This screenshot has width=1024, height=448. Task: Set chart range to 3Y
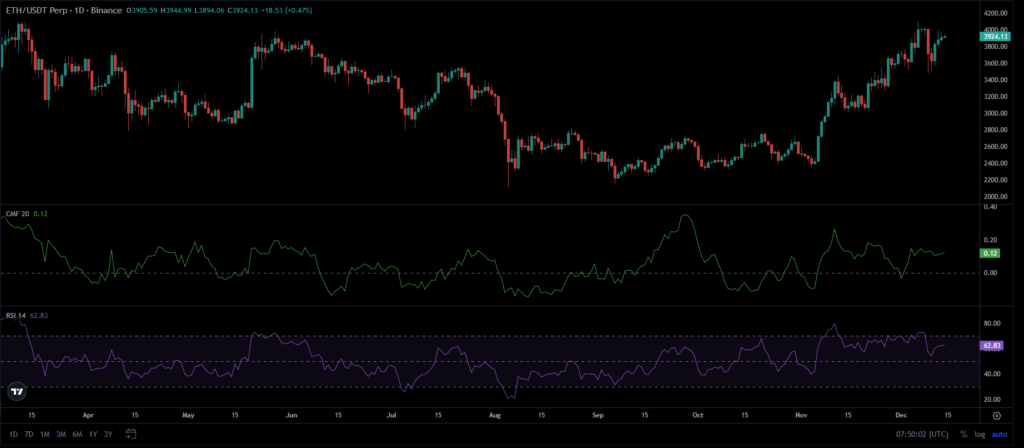coord(108,434)
